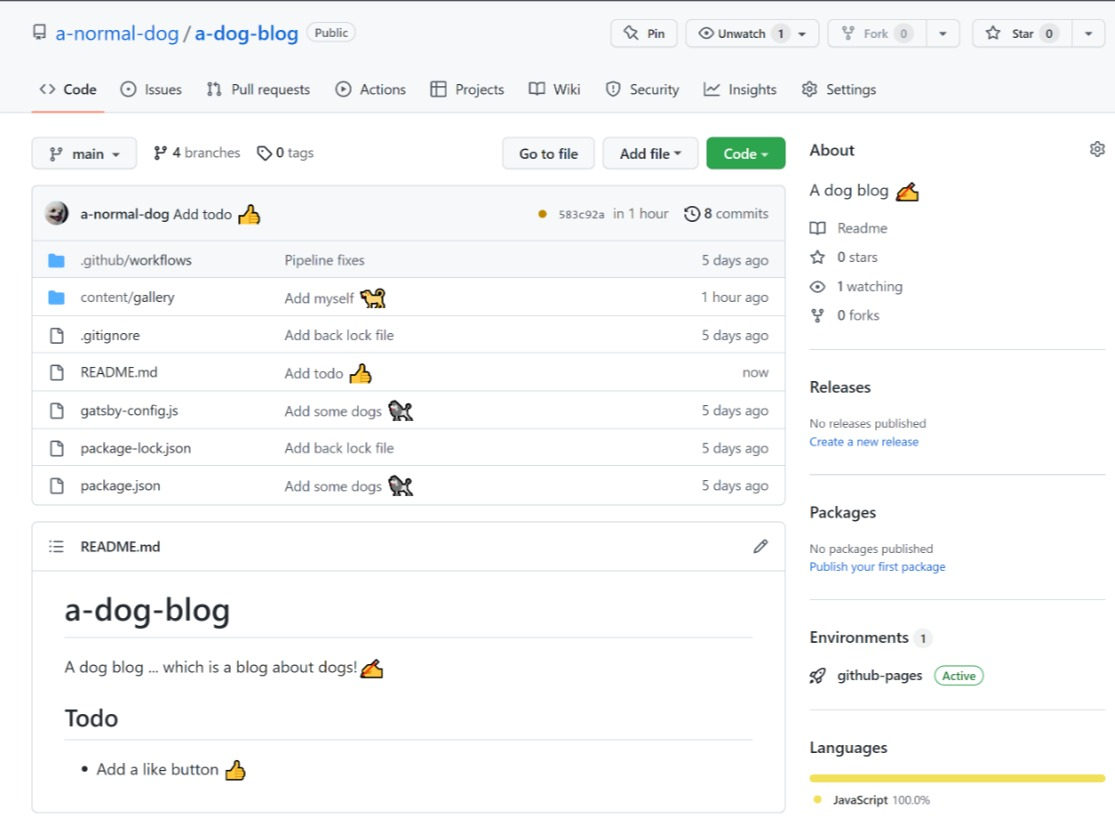Click the repository icon beside a-normal-dog

point(40,33)
